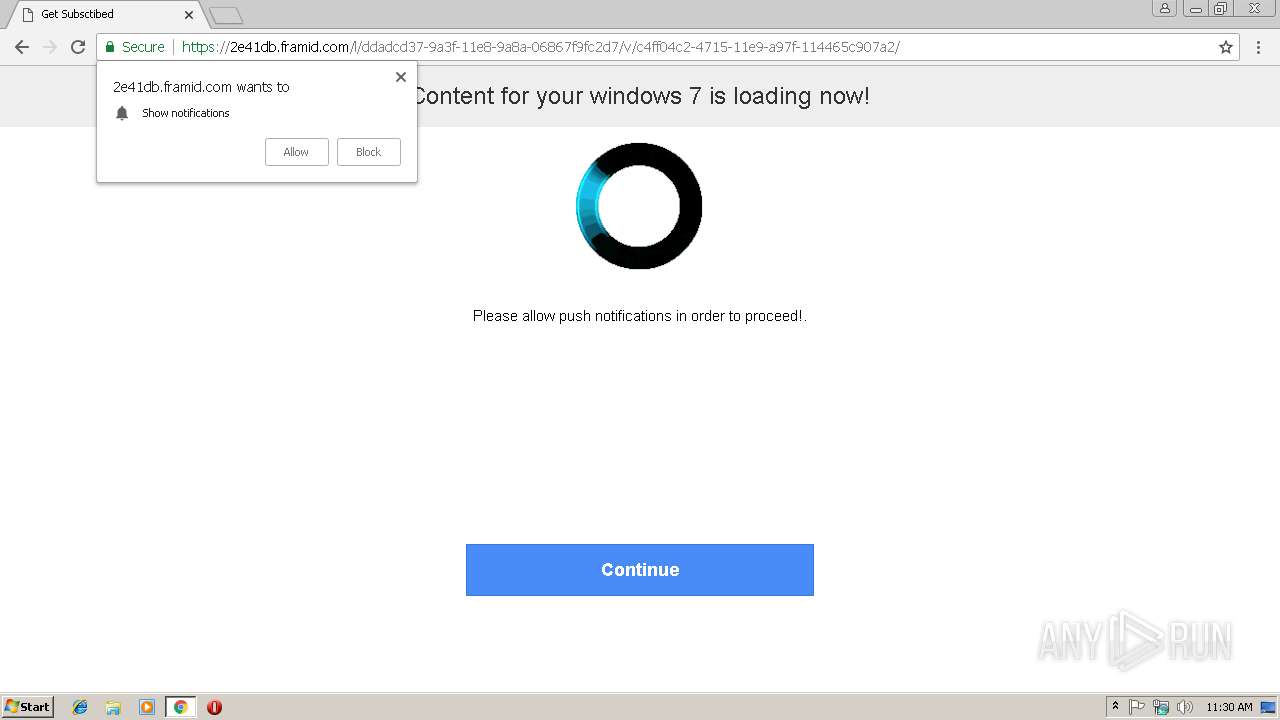
Task: Open a new browser tab
Action: [x=226, y=16]
